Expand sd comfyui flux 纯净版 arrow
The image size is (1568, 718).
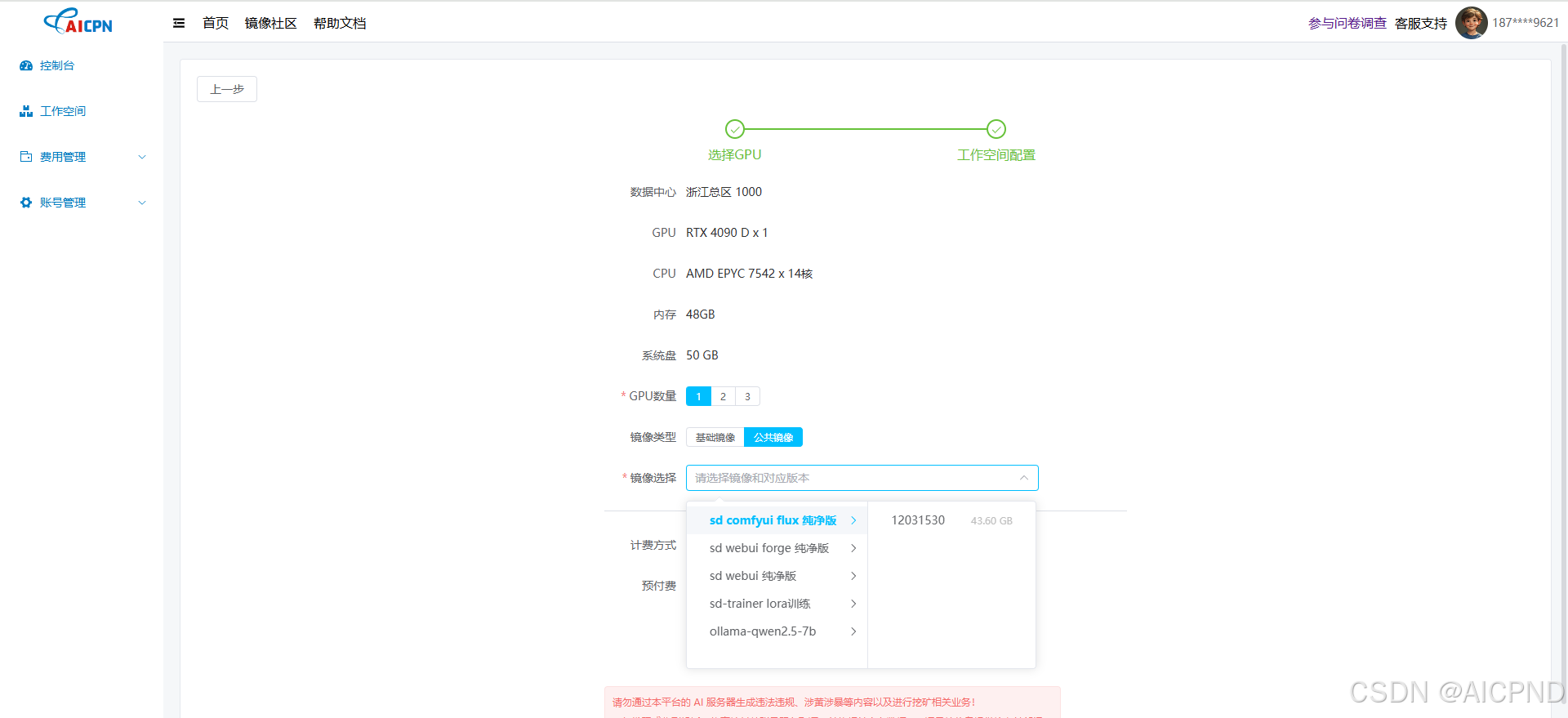point(853,520)
